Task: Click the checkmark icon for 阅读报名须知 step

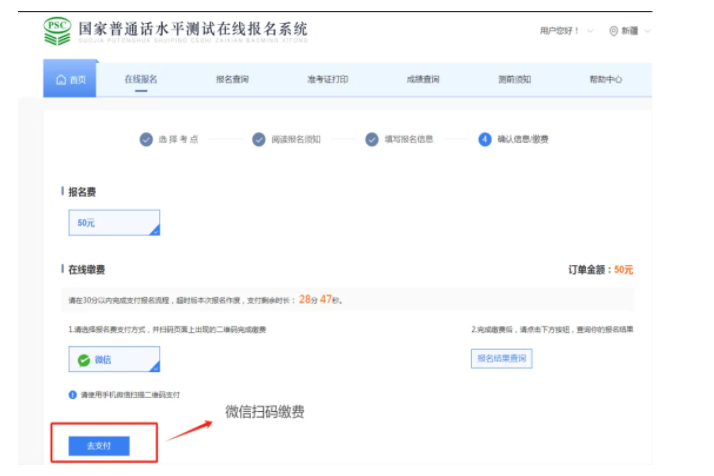Action: click(259, 139)
